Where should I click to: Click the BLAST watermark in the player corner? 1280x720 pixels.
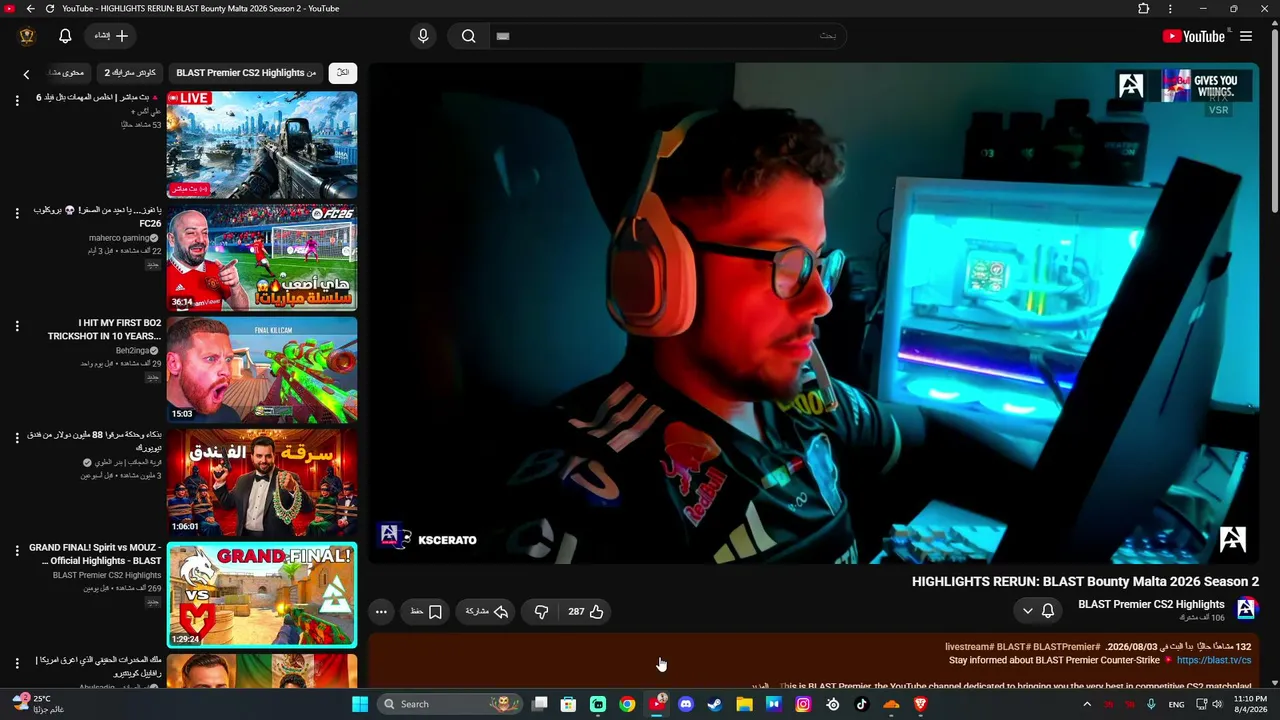coord(1232,540)
